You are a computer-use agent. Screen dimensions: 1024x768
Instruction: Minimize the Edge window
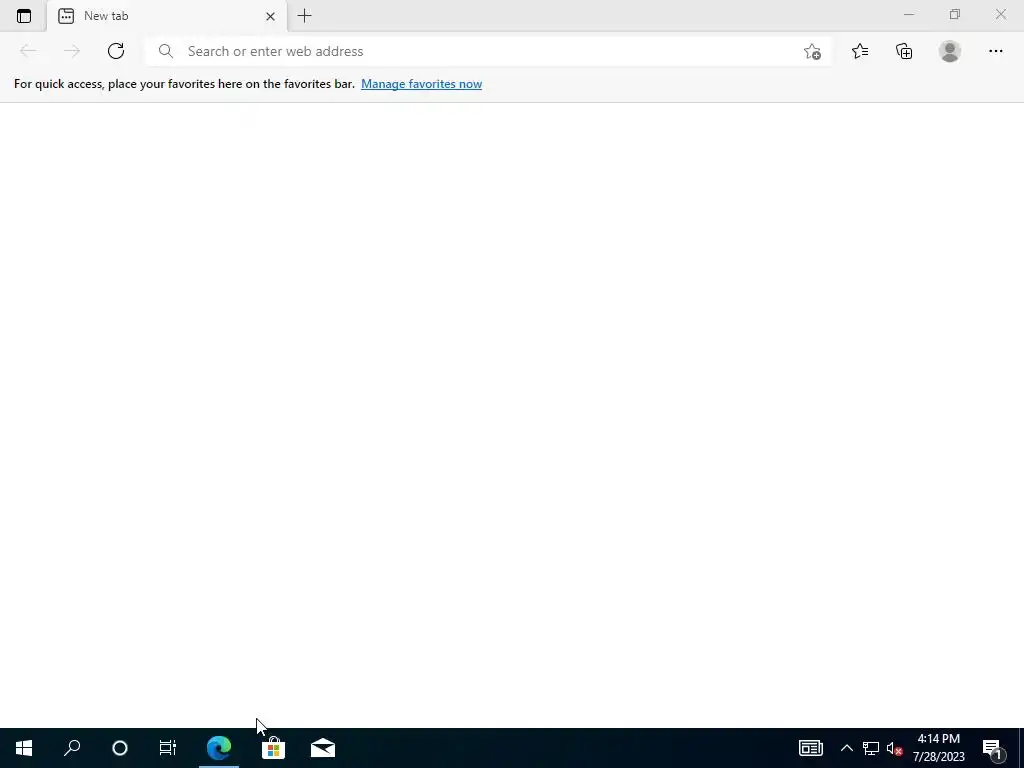[909, 14]
